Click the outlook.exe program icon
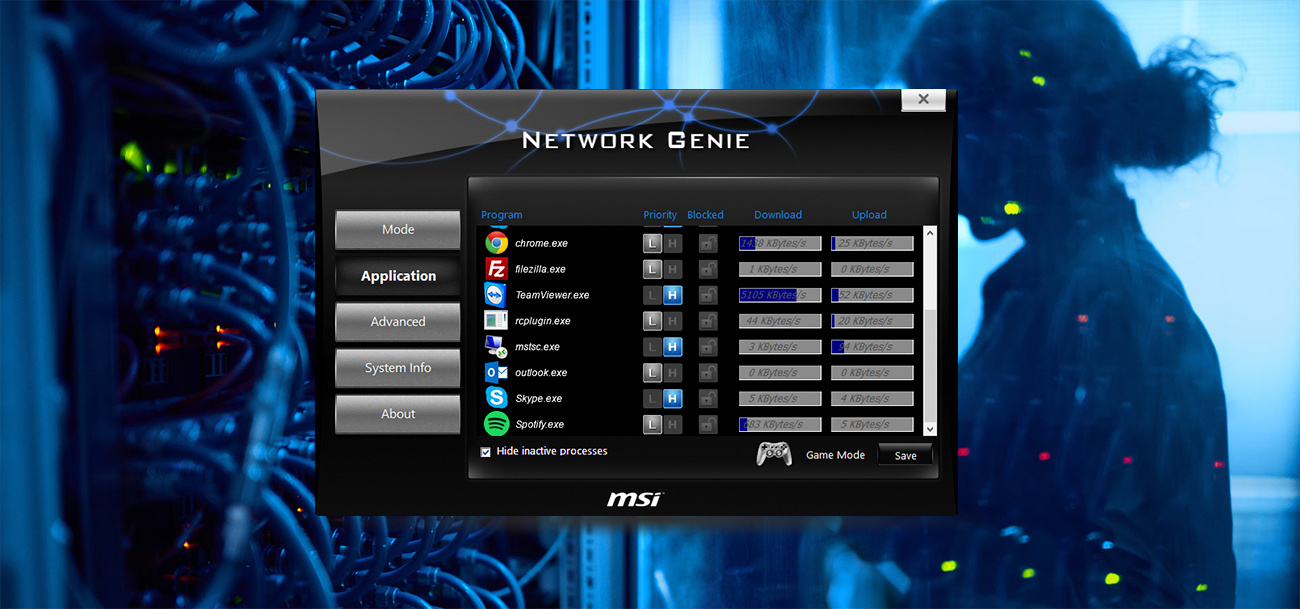The width and height of the screenshot is (1300, 609). 497,373
